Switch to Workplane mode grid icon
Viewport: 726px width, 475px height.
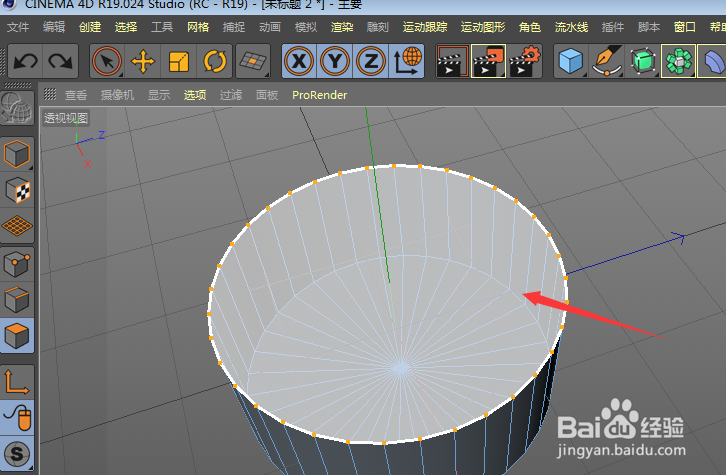tap(17, 226)
